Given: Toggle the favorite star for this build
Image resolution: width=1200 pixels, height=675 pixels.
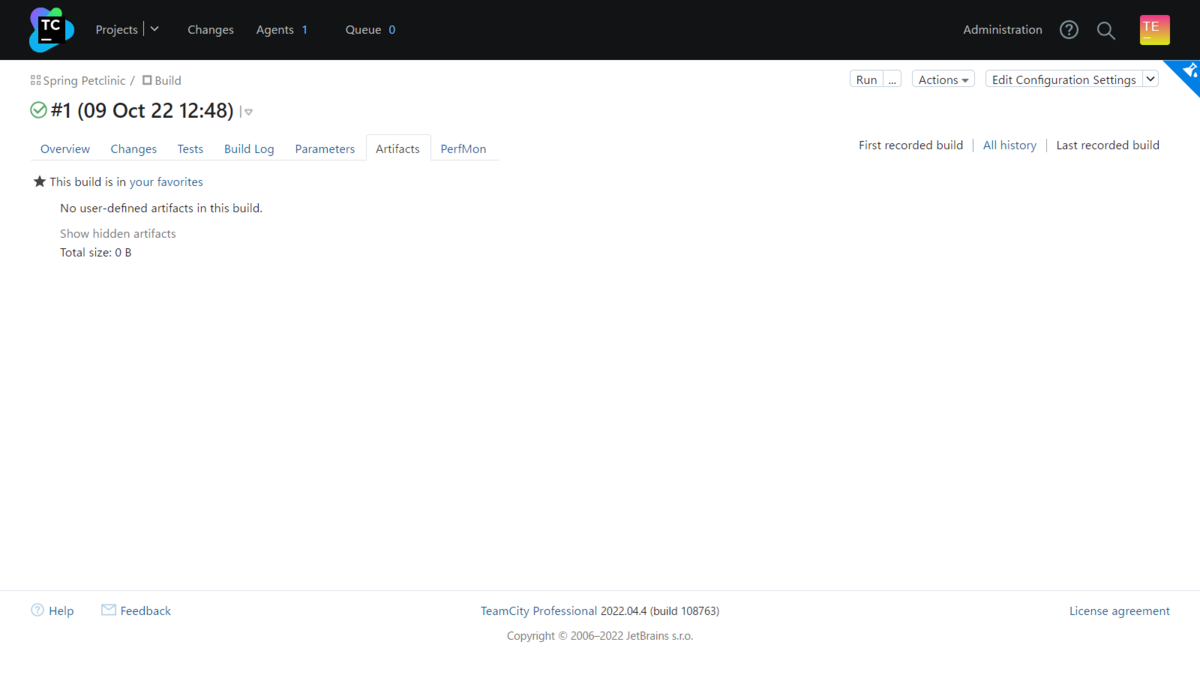Looking at the screenshot, I should [40, 182].
